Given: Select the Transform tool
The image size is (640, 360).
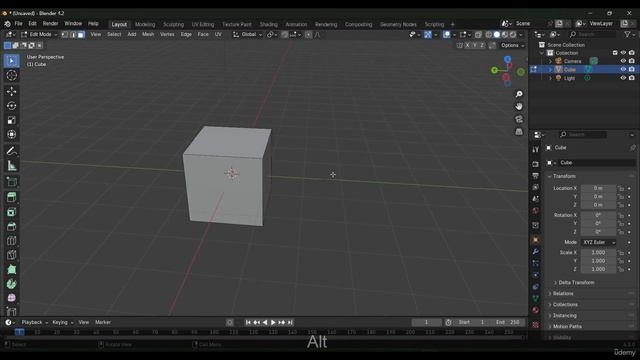Looking at the screenshot, I should [x=11, y=134].
